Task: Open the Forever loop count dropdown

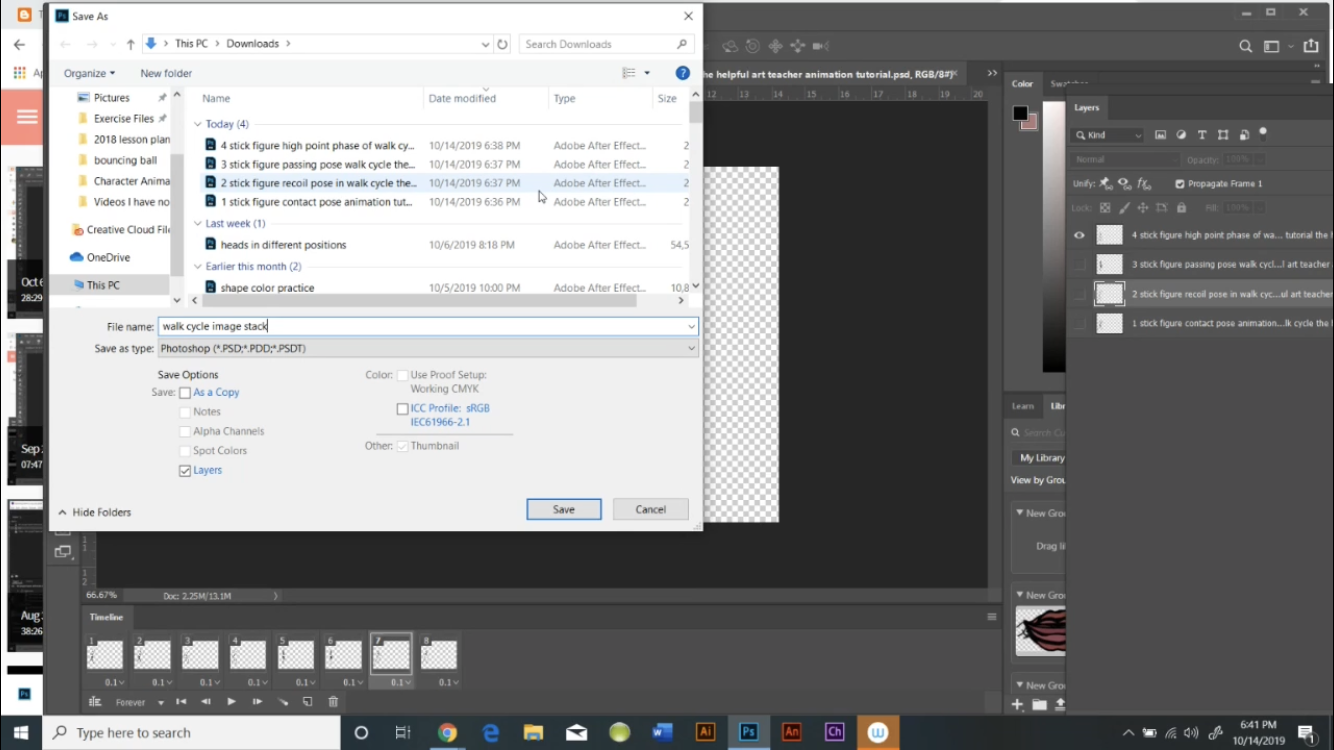Action: pos(161,702)
